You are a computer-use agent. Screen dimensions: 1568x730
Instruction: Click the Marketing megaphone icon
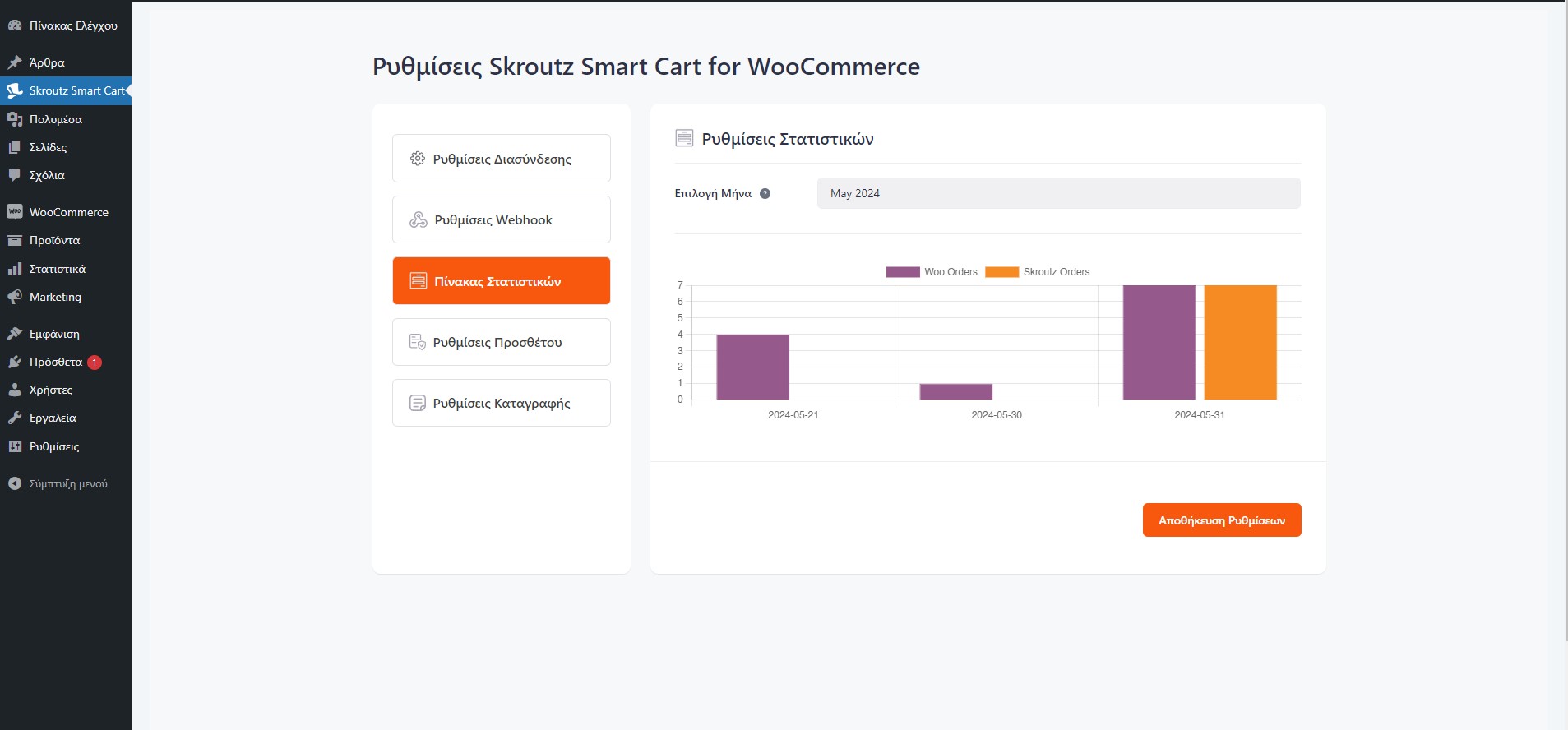click(15, 297)
